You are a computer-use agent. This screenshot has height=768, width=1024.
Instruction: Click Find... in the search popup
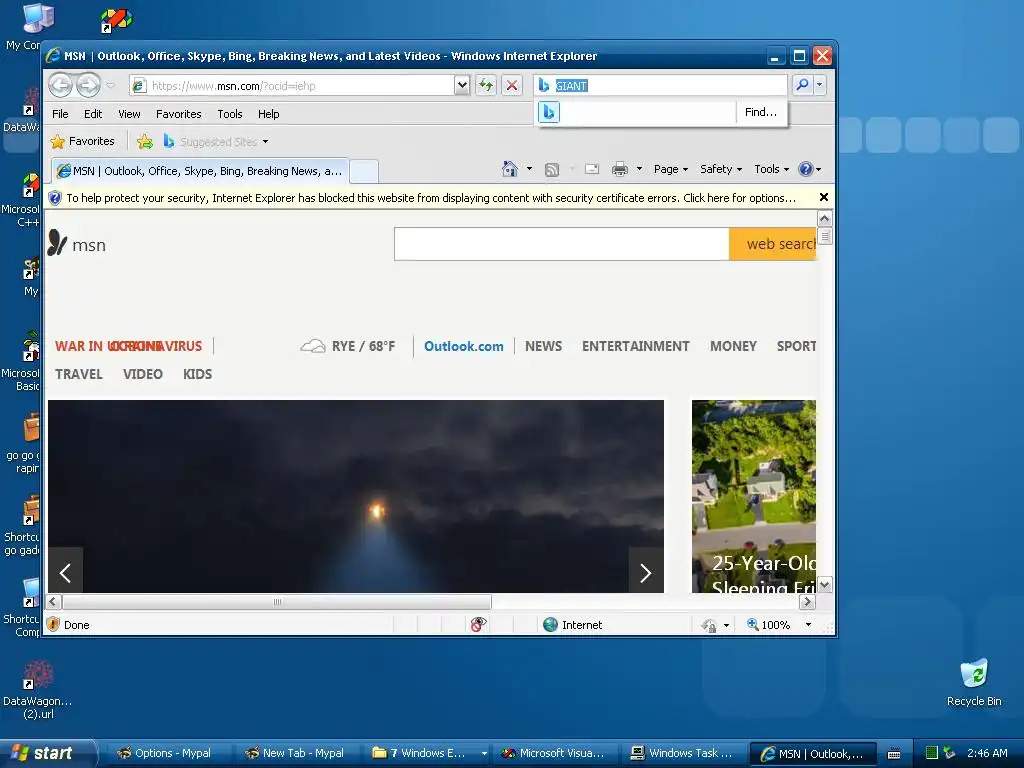pyautogui.click(x=761, y=112)
